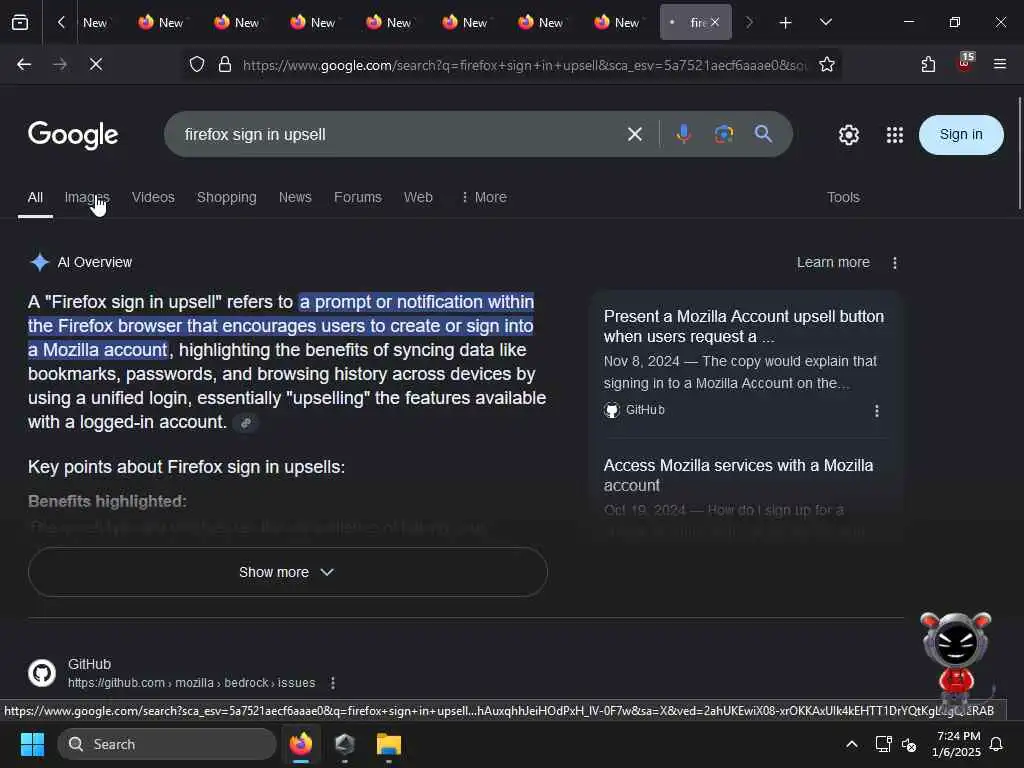The width and height of the screenshot is (1024, 768).
Task: Open Windows Start menu
Action: pyautogui.click(x=32, y=744)
